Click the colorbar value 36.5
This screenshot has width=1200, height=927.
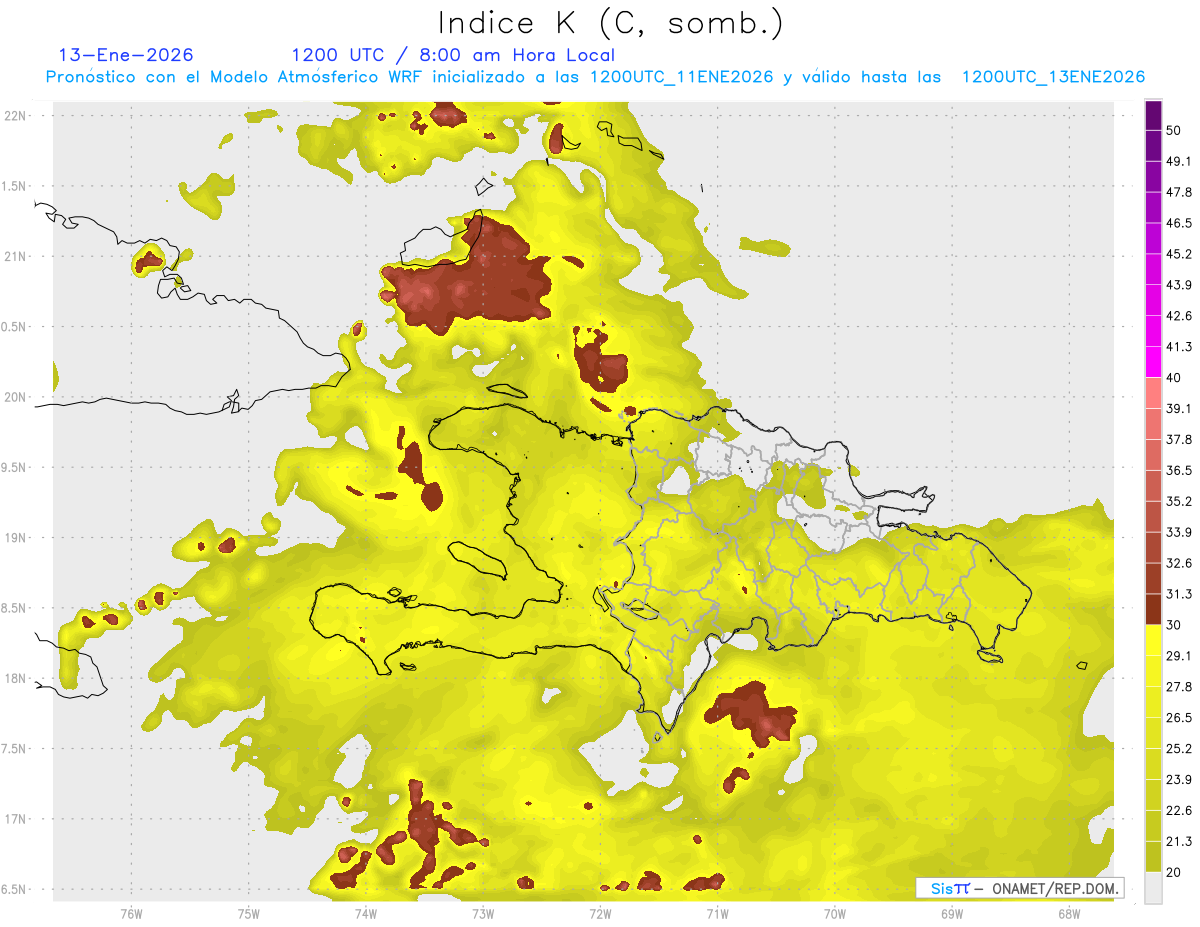pyautogui.click(x=1179, y=470)
